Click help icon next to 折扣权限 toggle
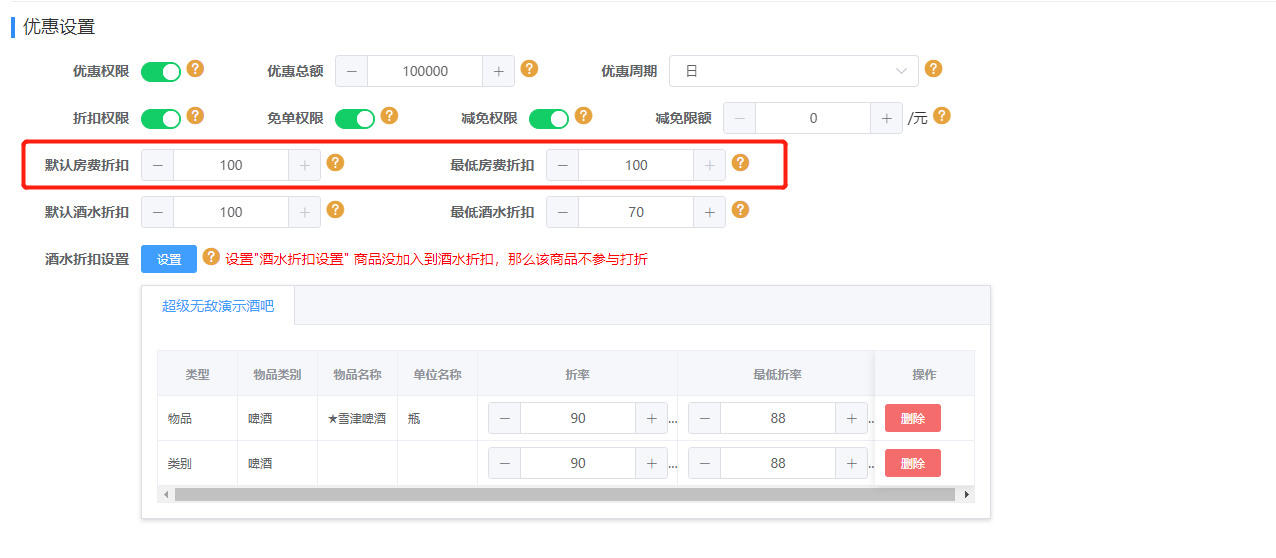The height and width of the screenshot is (558, 1276). [196, 116]
